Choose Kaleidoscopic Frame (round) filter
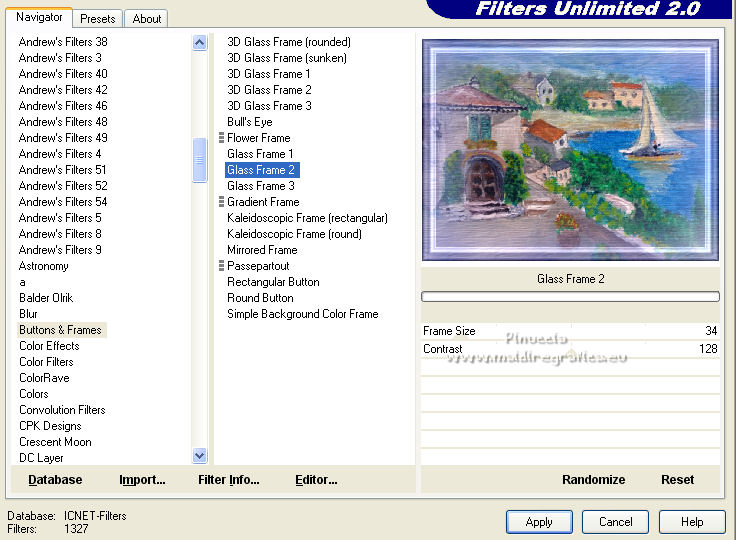Viewport: 736px width, 540px height. [294, 234]
